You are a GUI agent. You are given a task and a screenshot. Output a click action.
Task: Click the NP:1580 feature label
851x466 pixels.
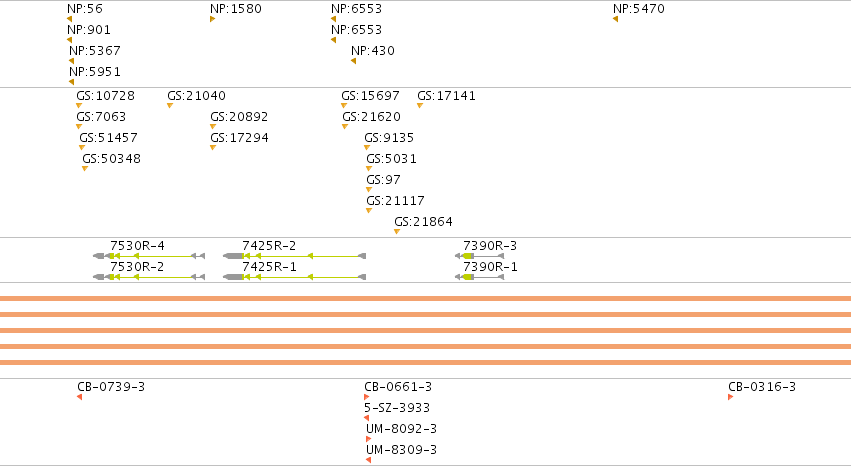pyautogui.click(x=236, y=9)
